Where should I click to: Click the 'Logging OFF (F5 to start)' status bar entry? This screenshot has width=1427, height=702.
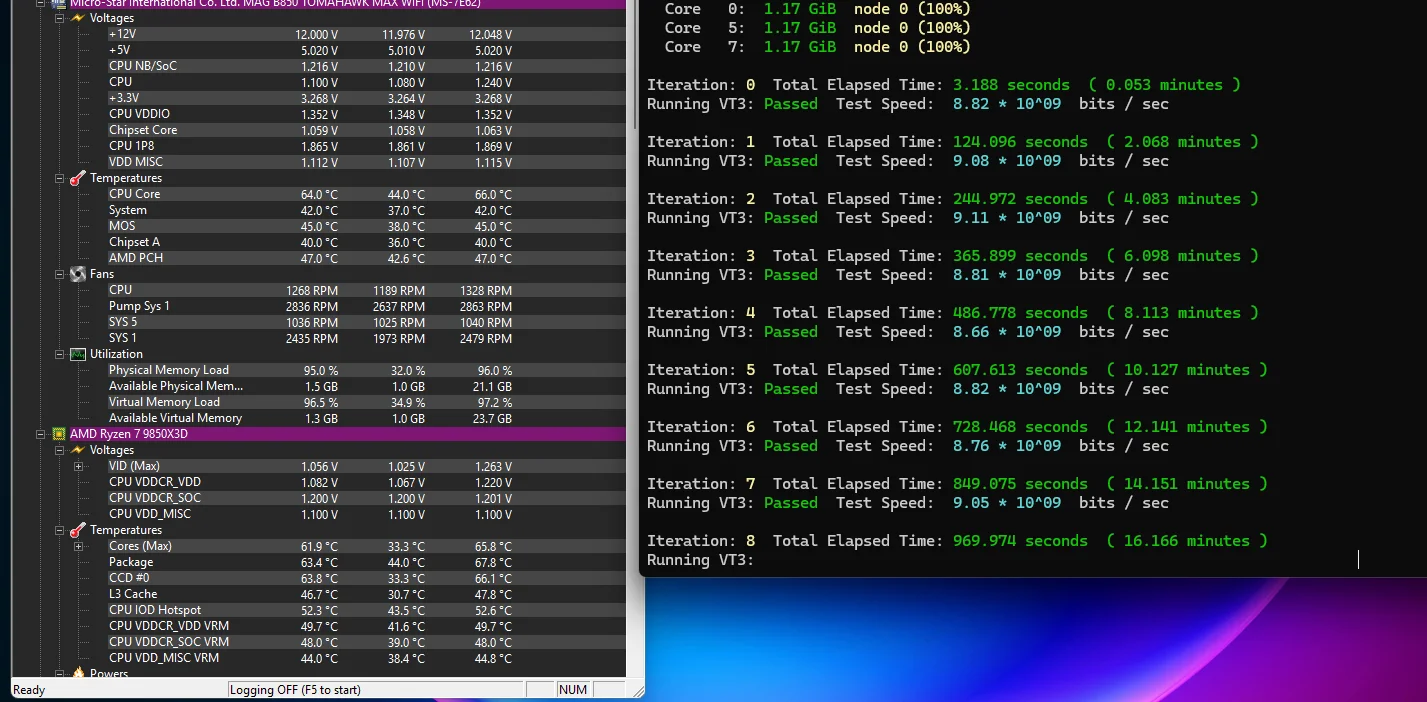point(295,690)
